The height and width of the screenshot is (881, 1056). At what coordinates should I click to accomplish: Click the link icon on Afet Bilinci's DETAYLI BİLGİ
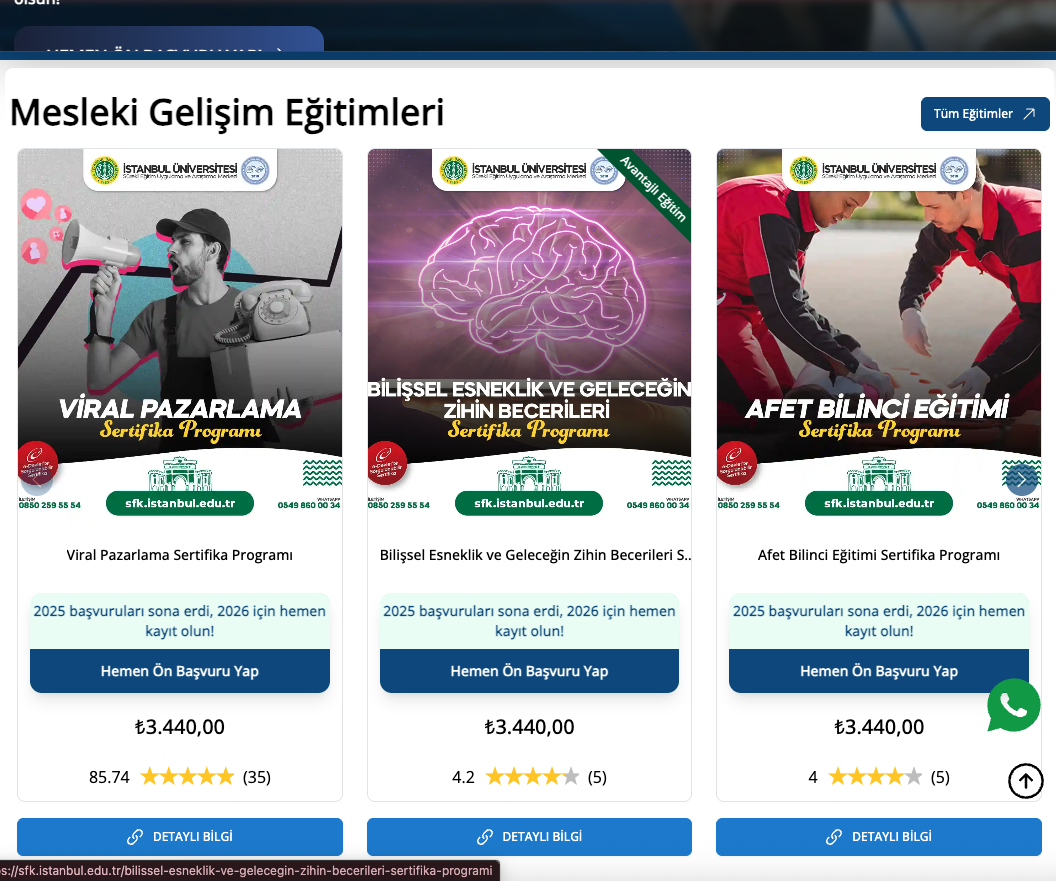[834, 837]
